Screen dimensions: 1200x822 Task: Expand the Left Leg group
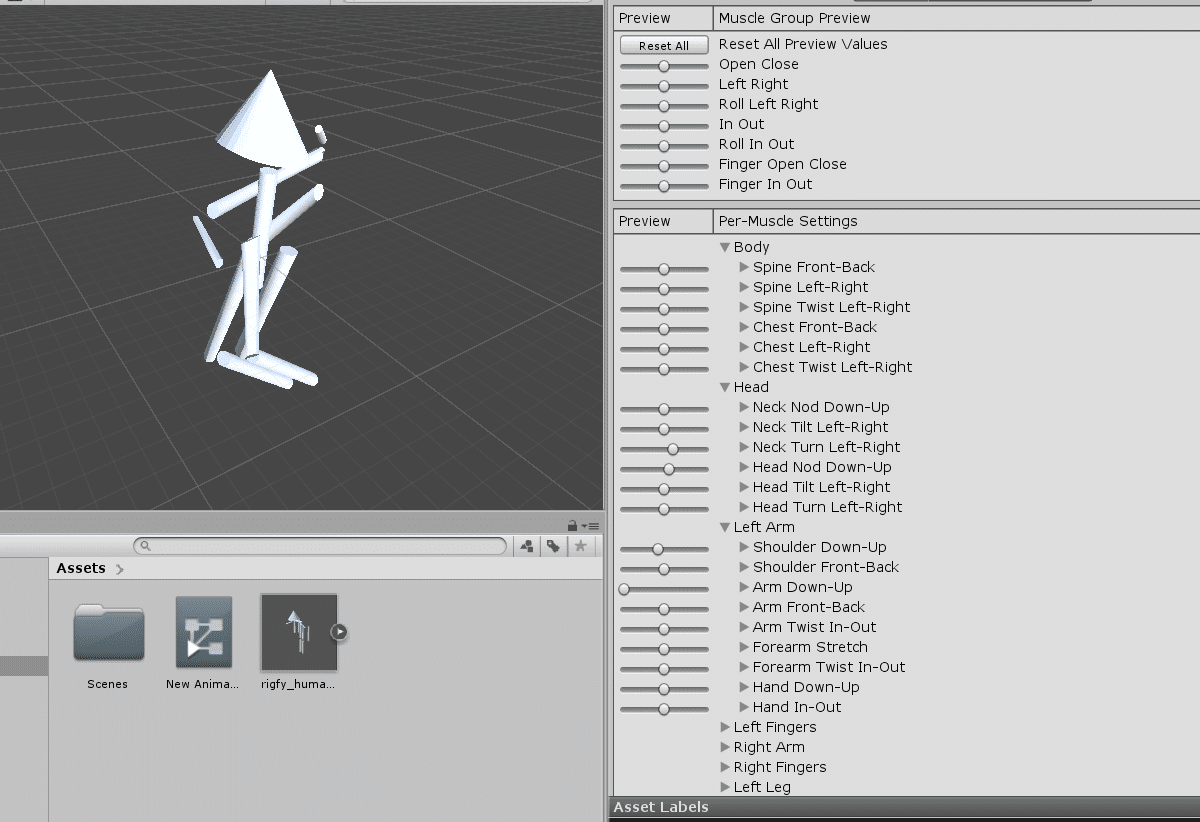click(725, 787)
